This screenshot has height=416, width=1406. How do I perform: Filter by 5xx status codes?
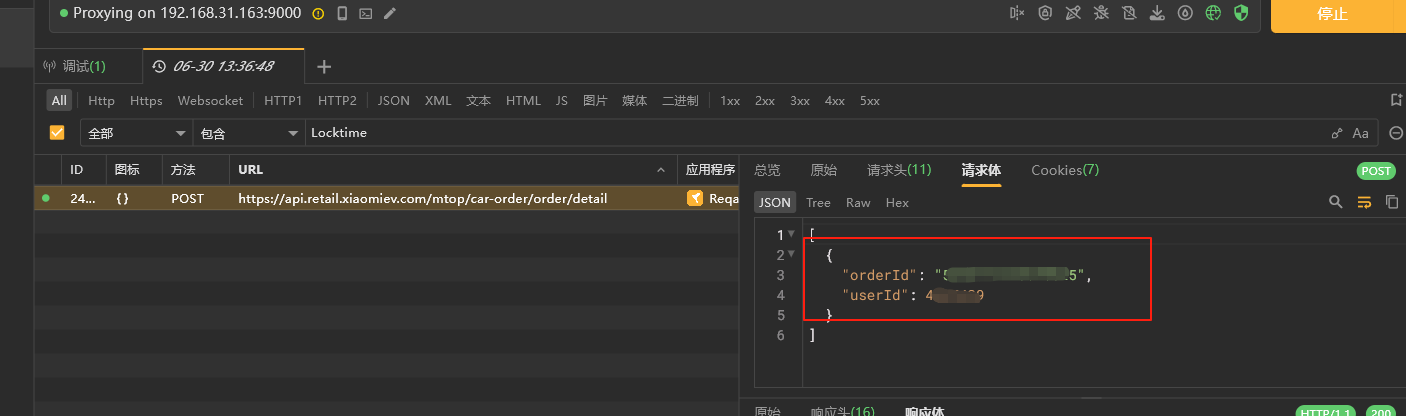(870, 100)
